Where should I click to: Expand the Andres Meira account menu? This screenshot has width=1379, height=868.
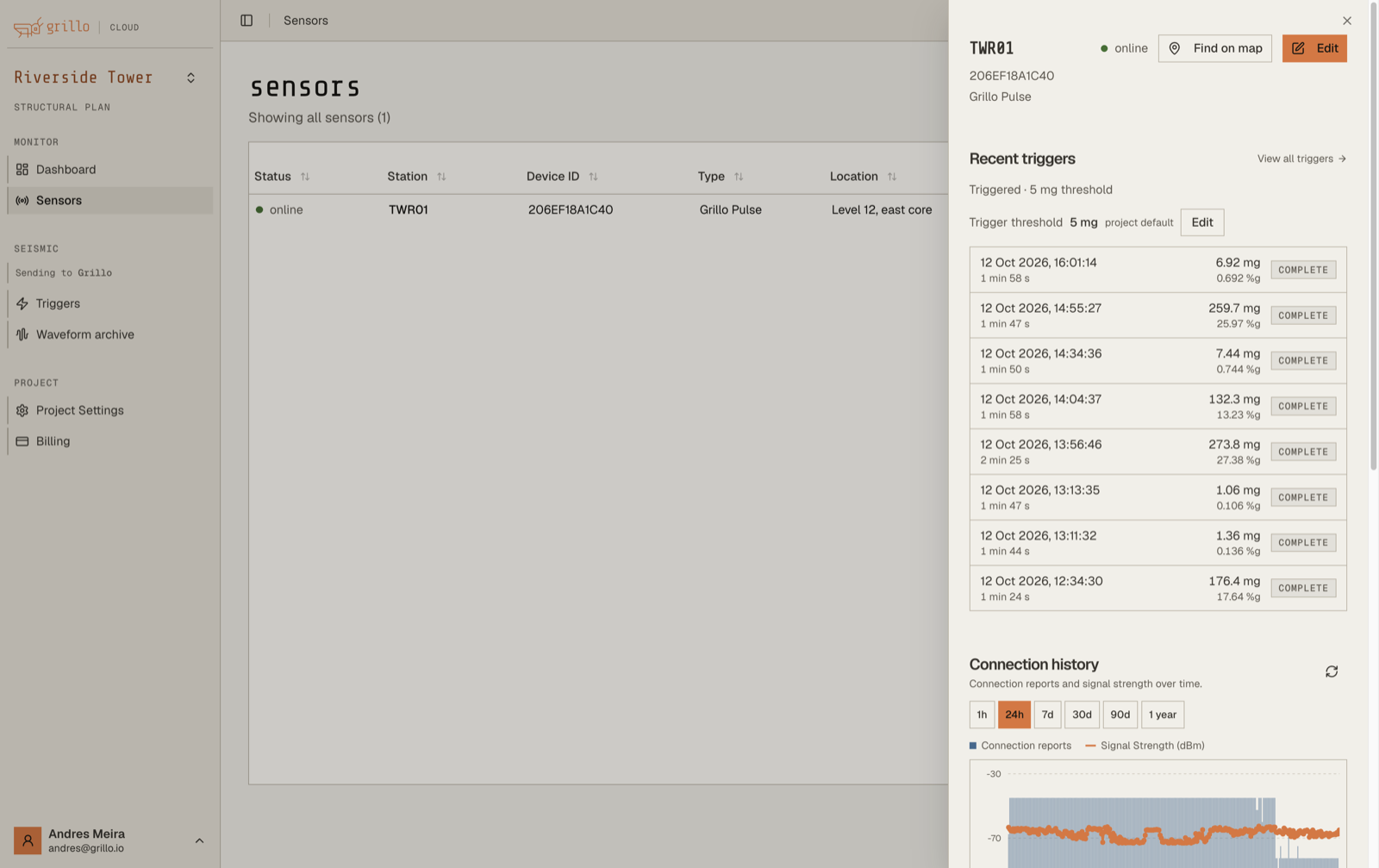[199, 840]
